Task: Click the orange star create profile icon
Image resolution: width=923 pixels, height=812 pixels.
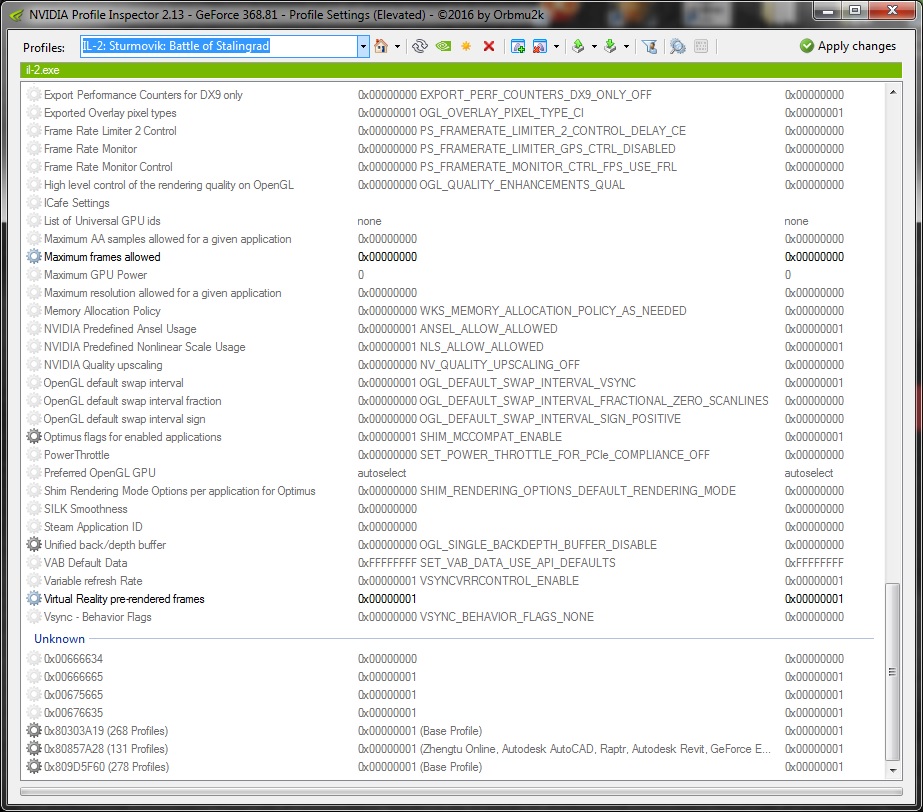Action: 466,46
